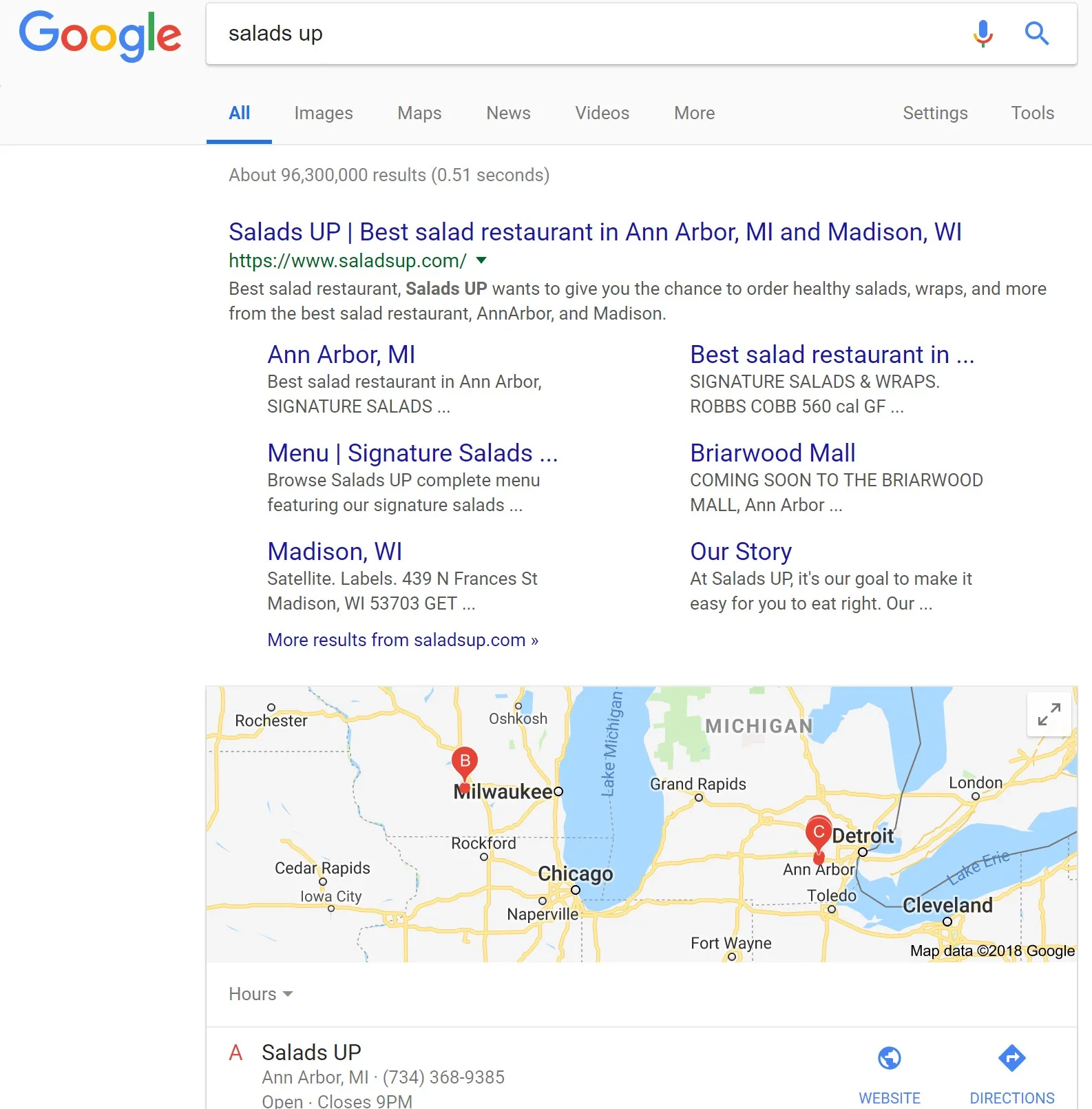The height and width of the screenshot is (1109, 1092).
Task: Open the More search categories menu
Action: coord(694,113)
